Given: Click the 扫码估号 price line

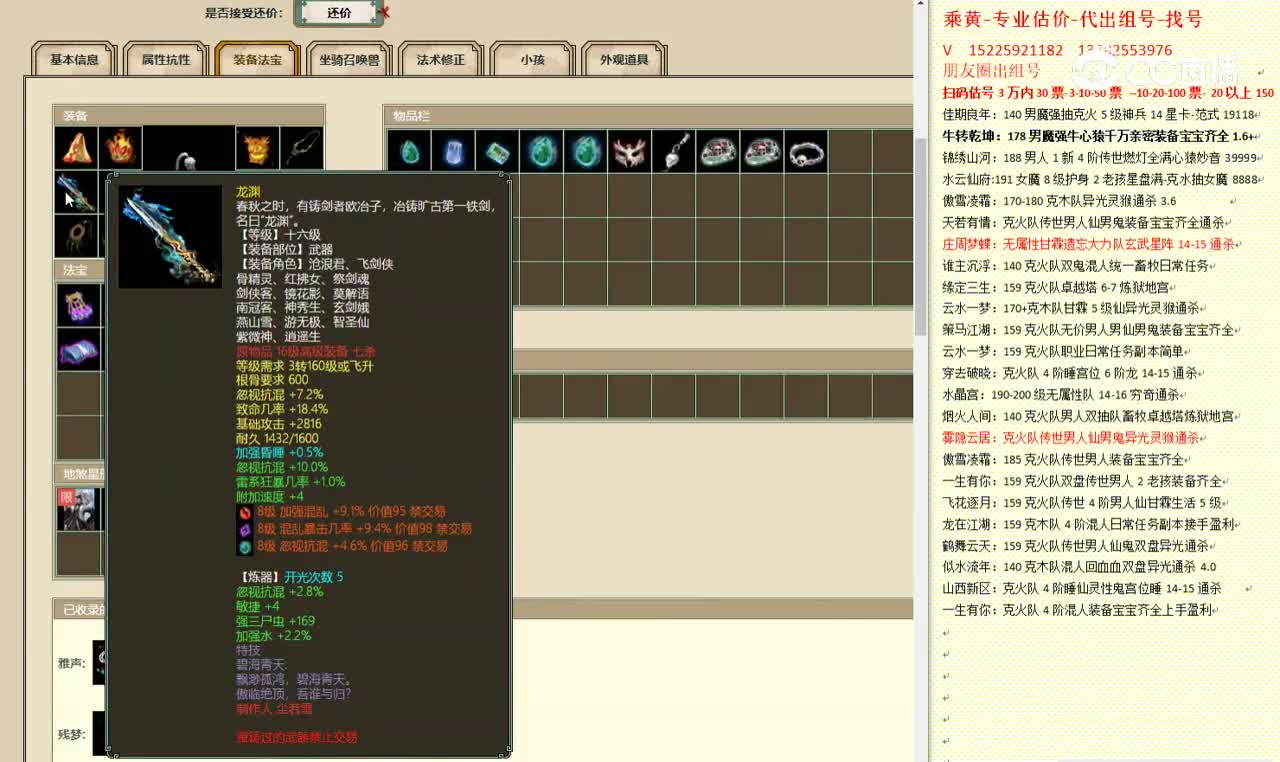Looking at the screenshot, I should tap(1108, 93).
